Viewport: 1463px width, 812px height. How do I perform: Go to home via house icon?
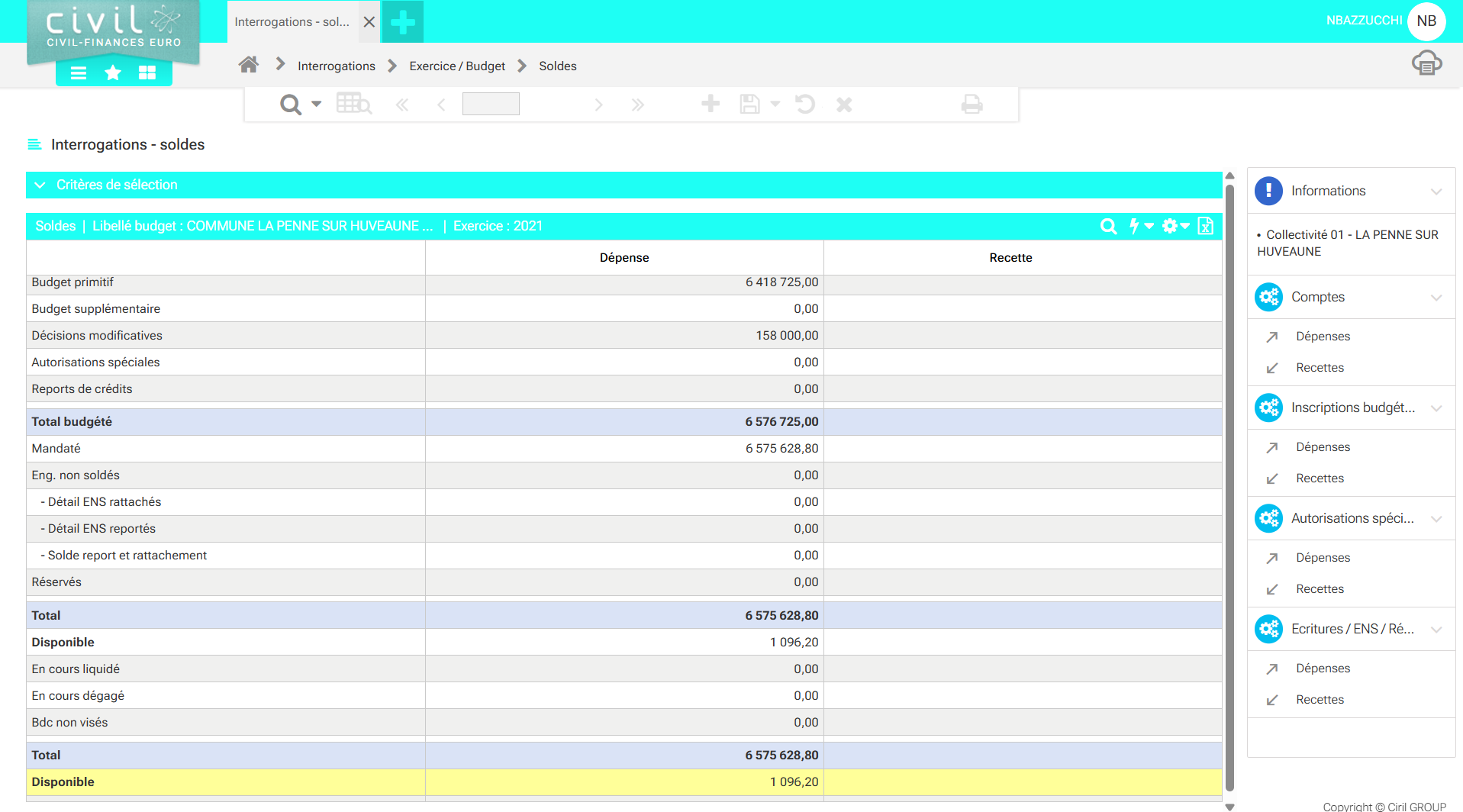(x=249, y=65)
